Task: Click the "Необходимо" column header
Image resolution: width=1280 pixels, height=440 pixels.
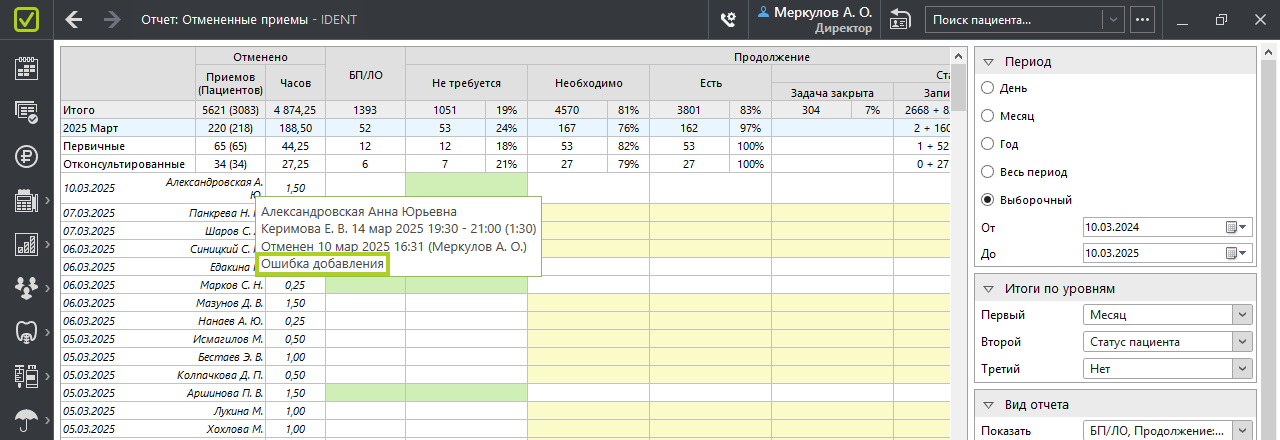Action: coord(588,84)
